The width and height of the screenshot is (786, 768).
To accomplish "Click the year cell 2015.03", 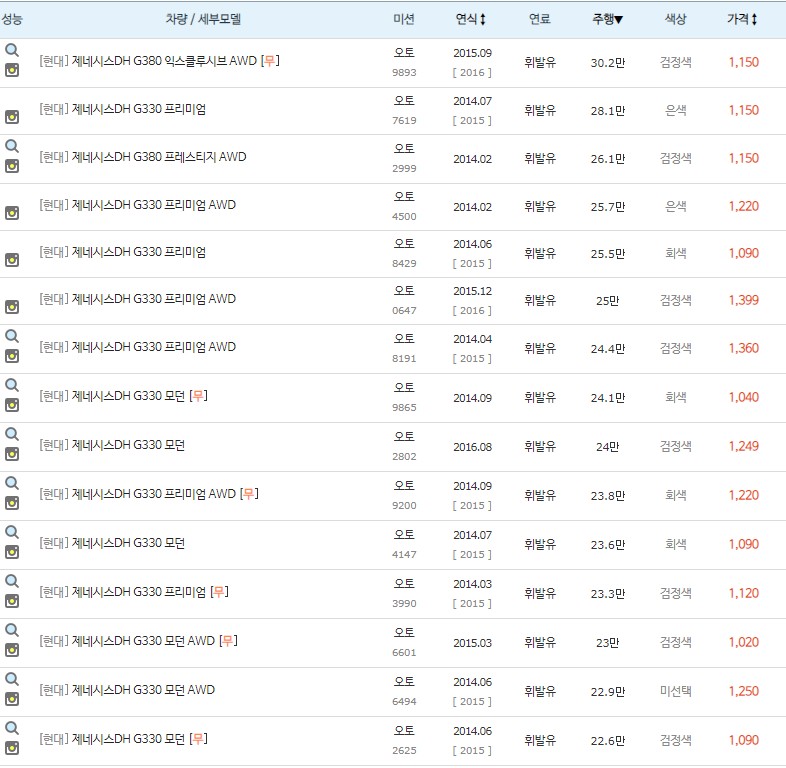I will click(x=473, y=643).
